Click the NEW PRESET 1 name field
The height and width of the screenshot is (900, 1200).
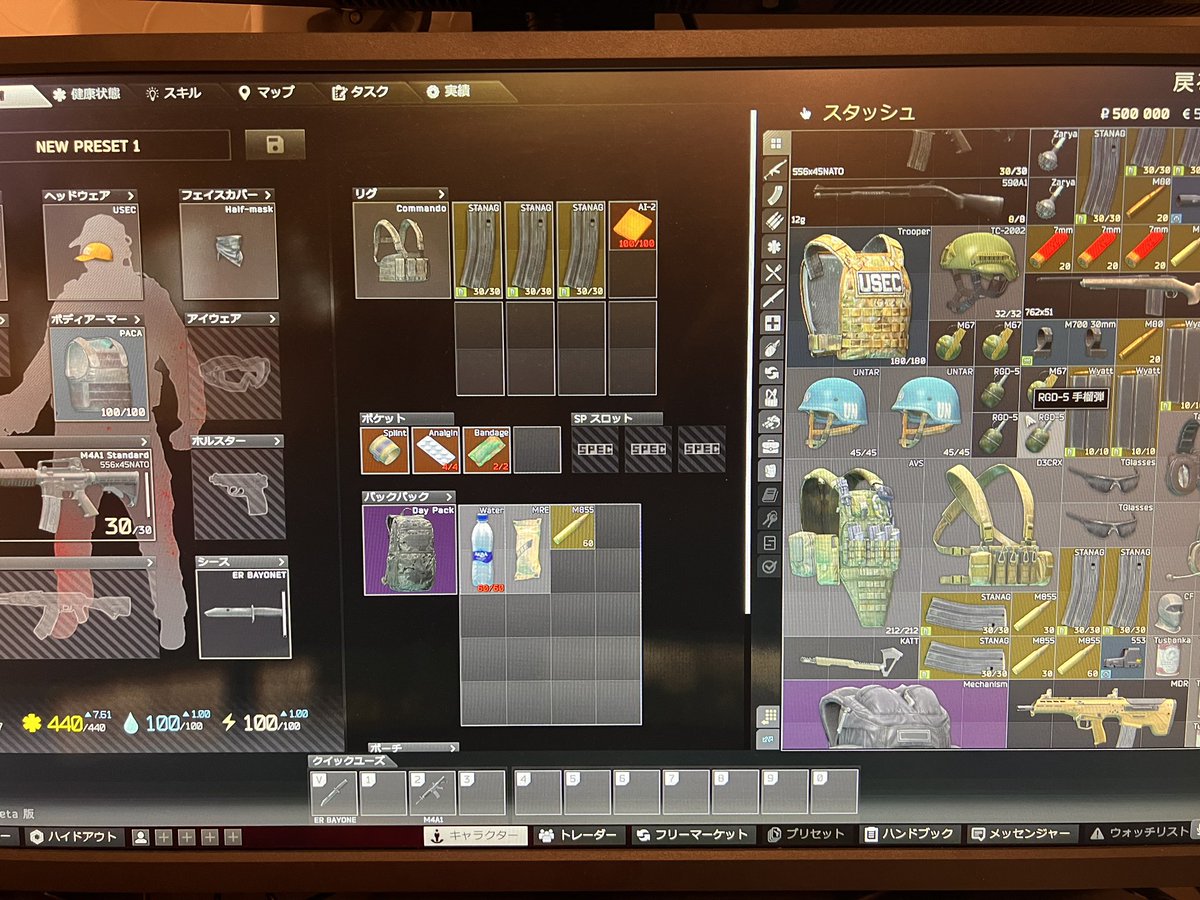(x=113, y=146)
